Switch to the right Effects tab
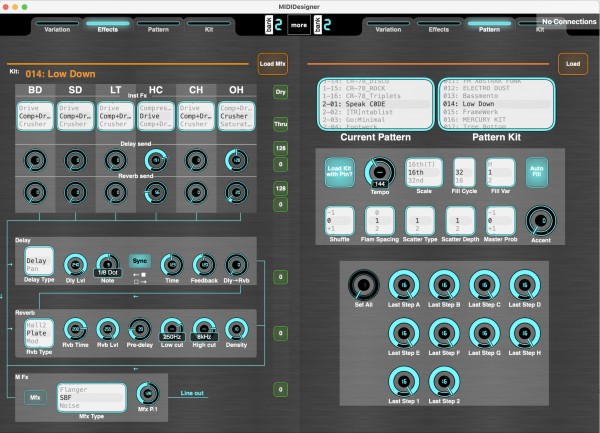The width and height of the screenshot is (600, 433). click(x=439, y=27)
